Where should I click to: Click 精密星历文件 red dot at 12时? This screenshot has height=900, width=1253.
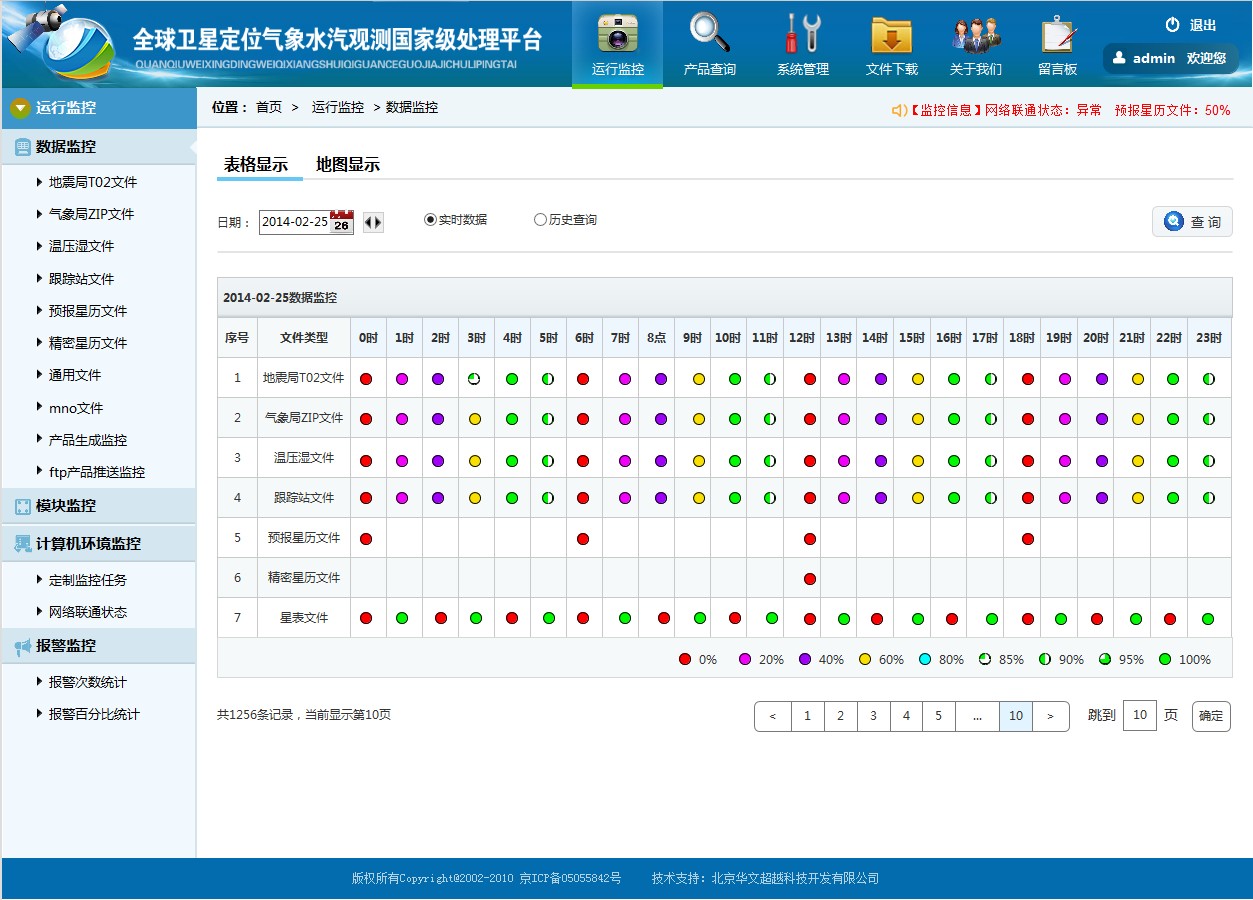point(810,579)
